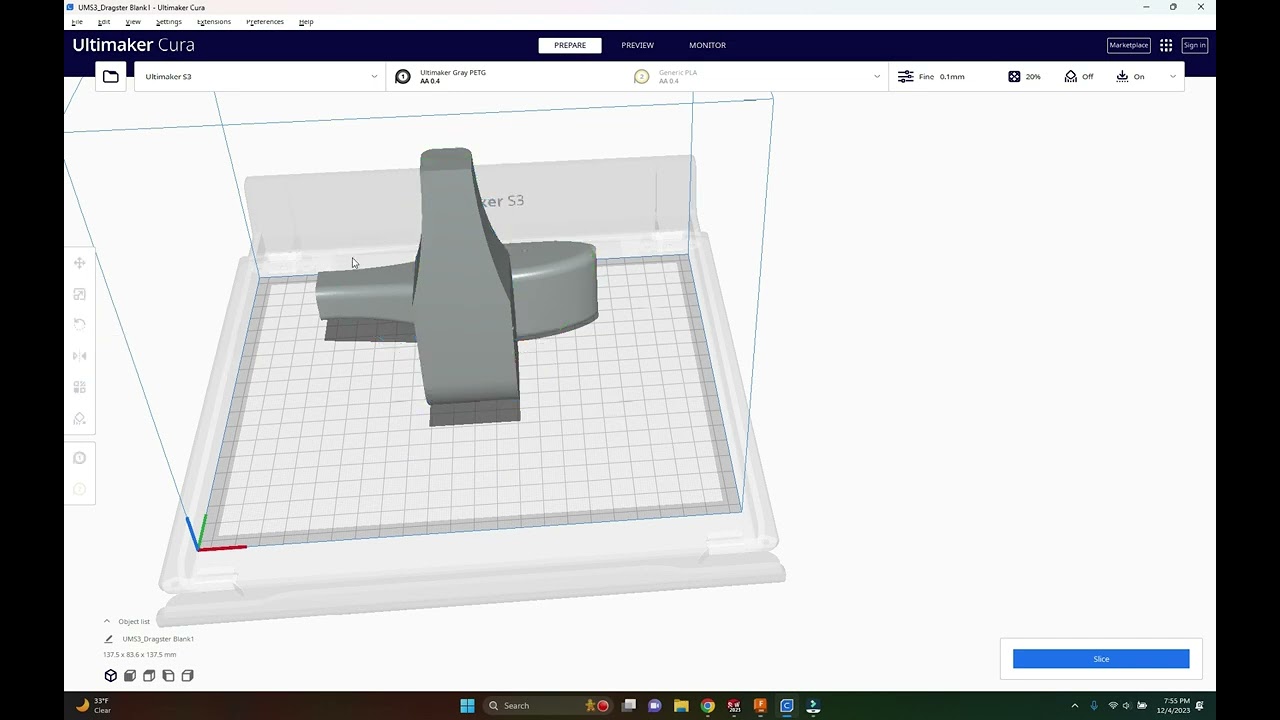Switch to 3D view cube icon
Image resolution: width=1280 pixels, height=720 pixels.
click(111, 676)
